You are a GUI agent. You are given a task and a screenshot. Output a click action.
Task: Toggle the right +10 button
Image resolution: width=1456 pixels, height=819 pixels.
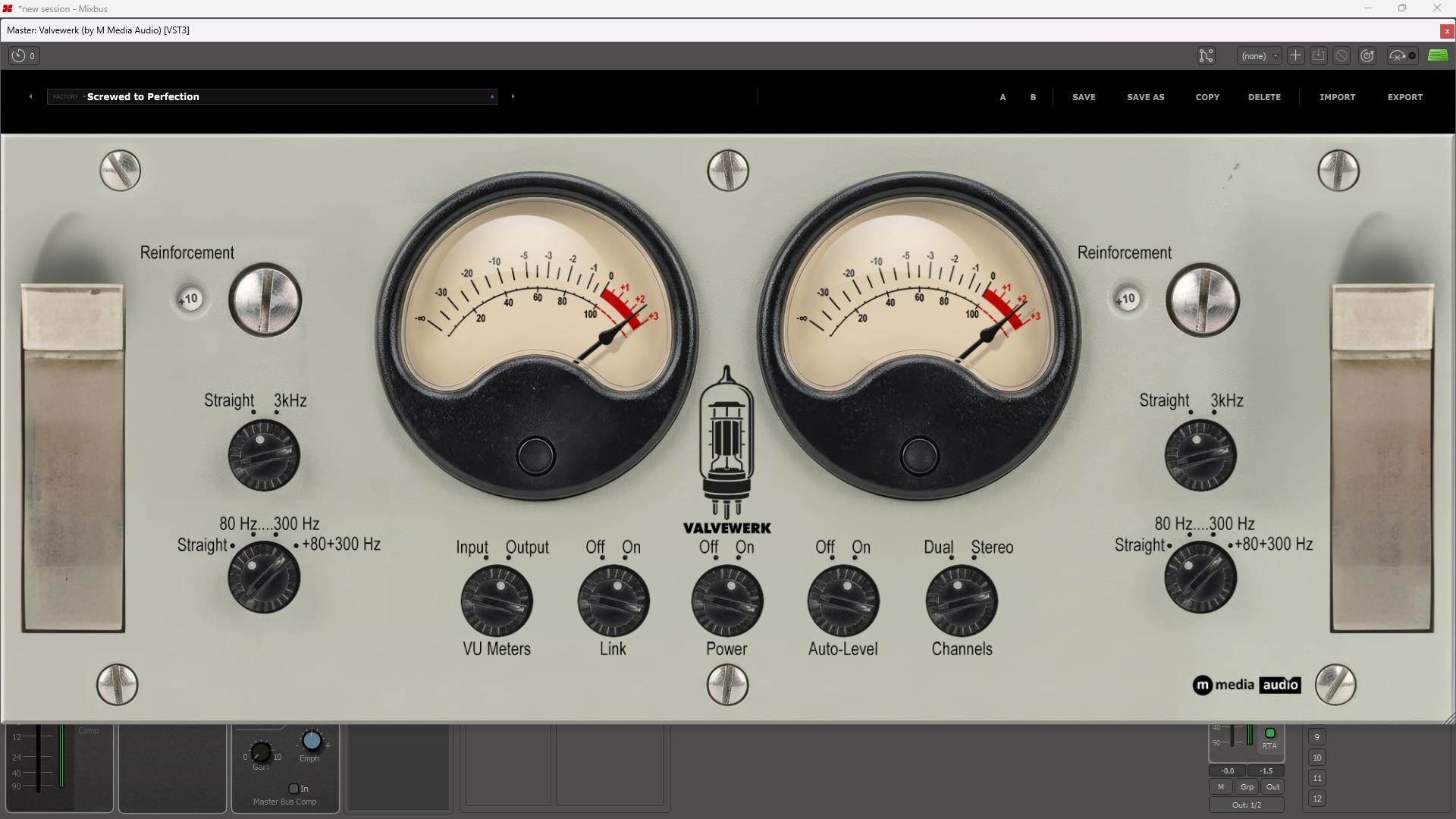point(1127,299)
